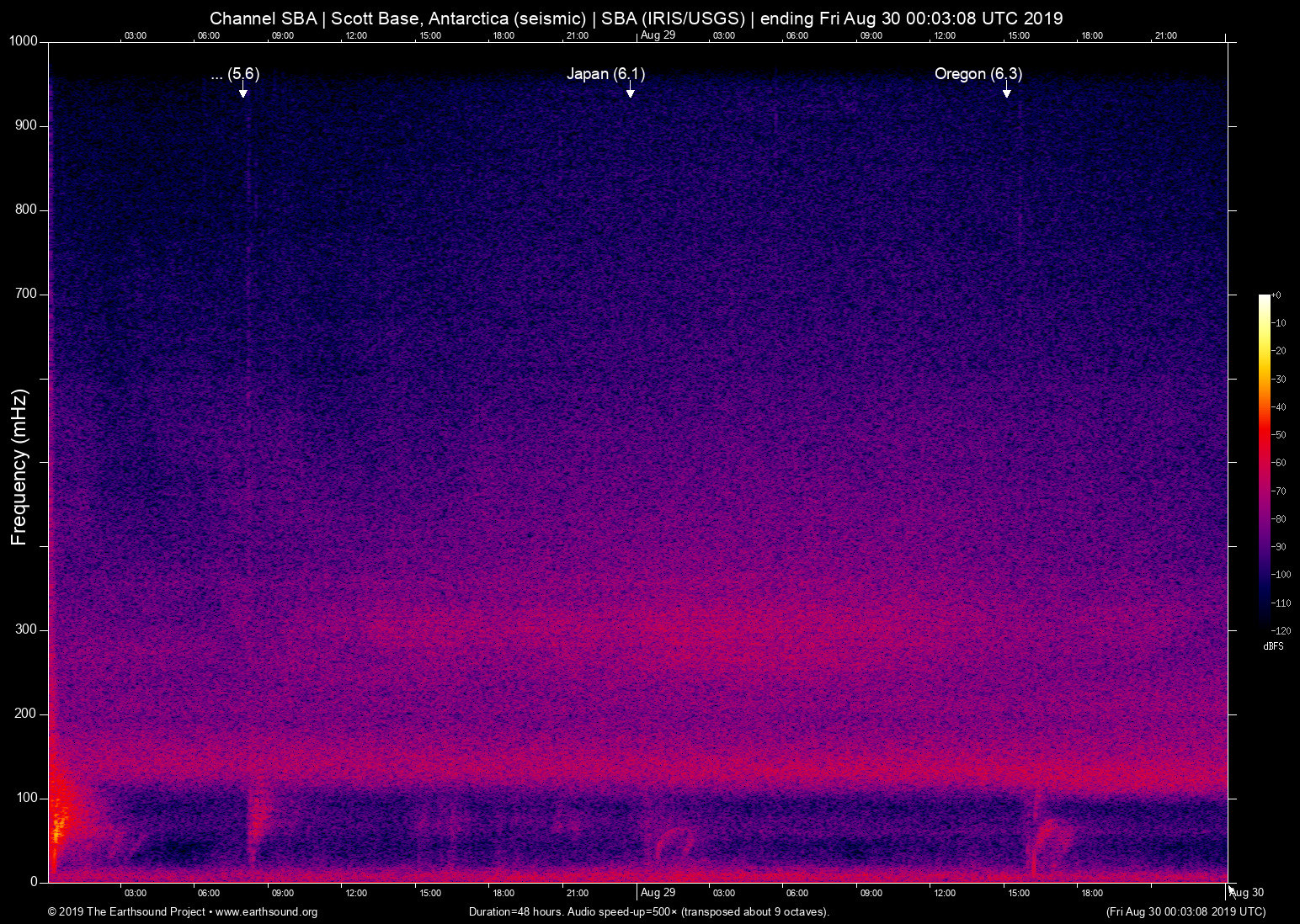
Task: Select the Oregon (6.3) earthquake marker
Action: coord(978,74)
